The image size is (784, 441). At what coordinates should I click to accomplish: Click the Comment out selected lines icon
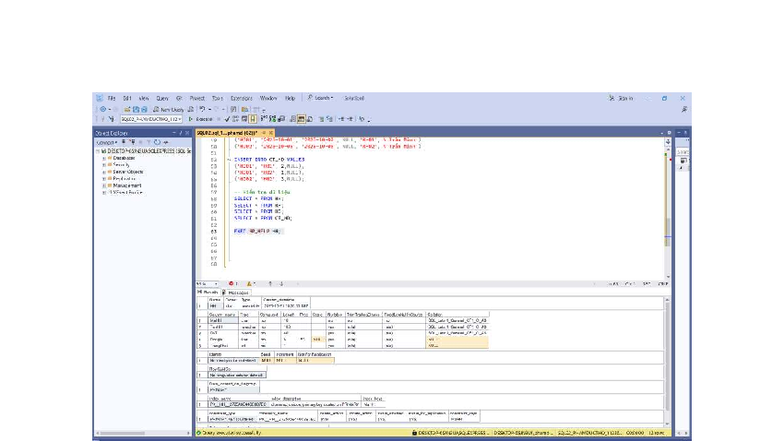point(322,119)
